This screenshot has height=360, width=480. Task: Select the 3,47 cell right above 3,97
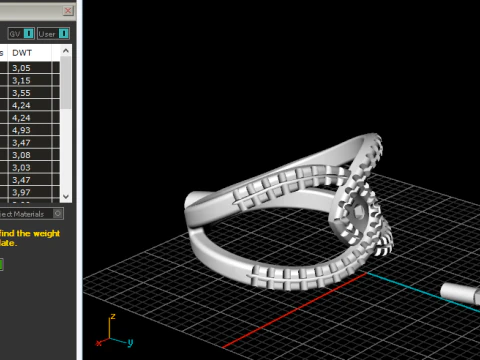(30, 180)
